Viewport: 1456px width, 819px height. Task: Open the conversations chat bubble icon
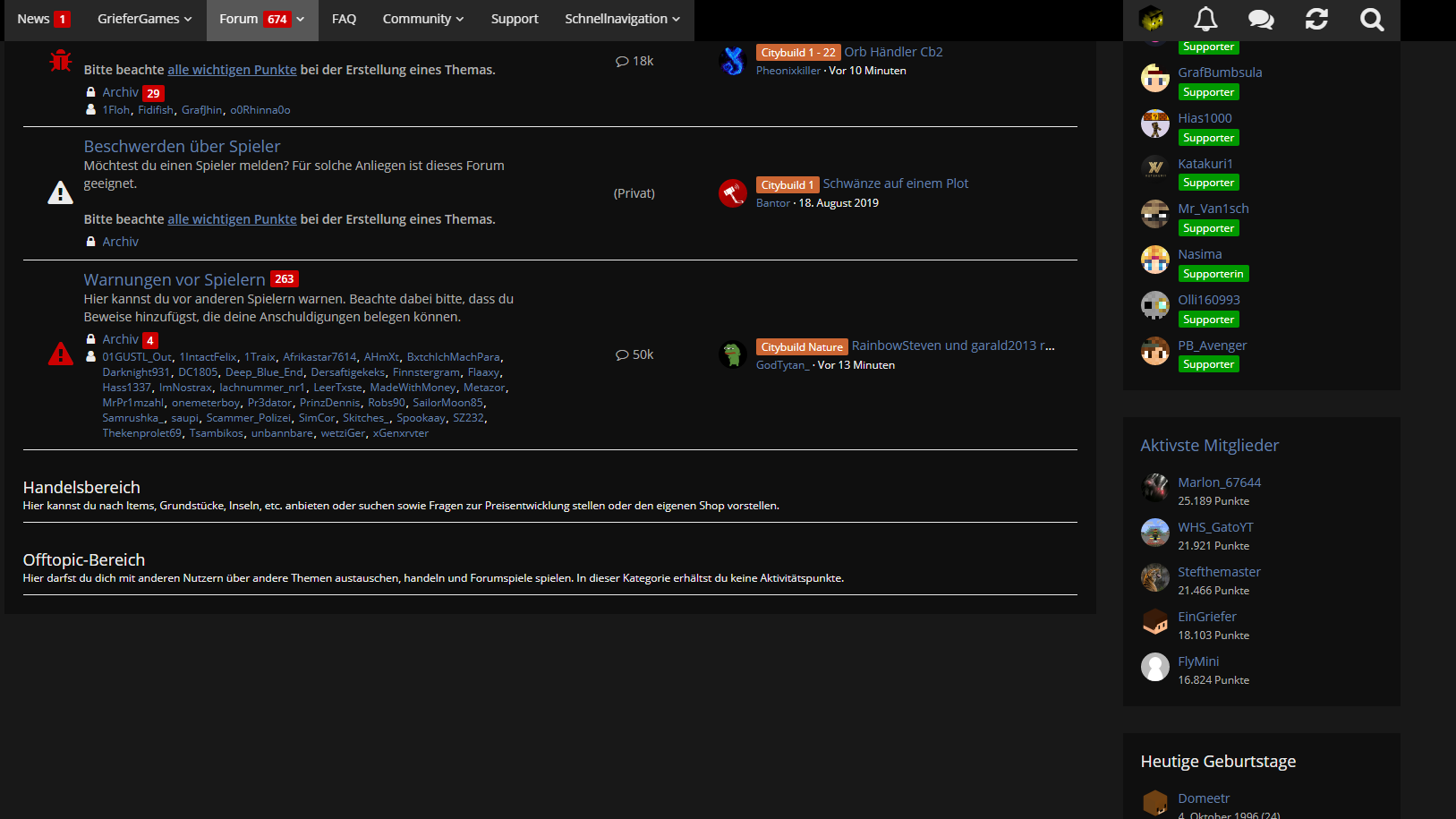pos(1261,19)
